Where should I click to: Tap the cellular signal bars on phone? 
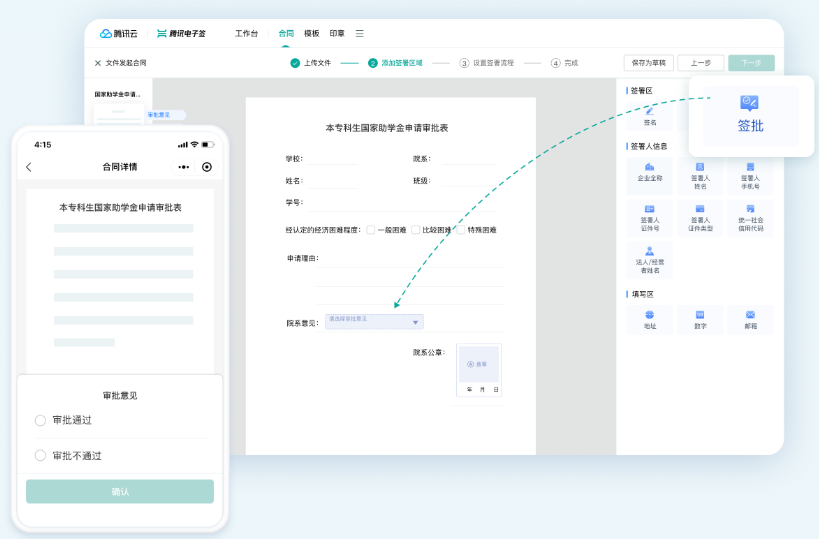pyautogui.click(x=183, y=145)
